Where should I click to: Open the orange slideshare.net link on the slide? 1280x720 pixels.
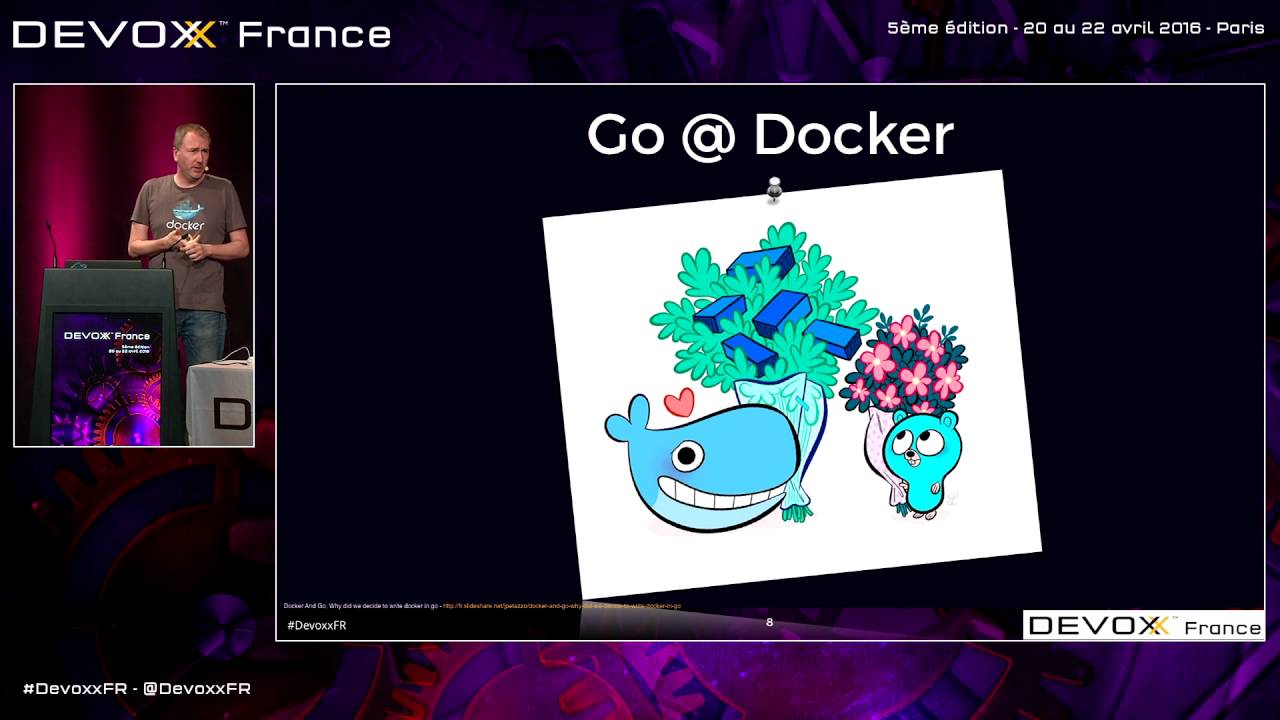(x=562, y=606)
